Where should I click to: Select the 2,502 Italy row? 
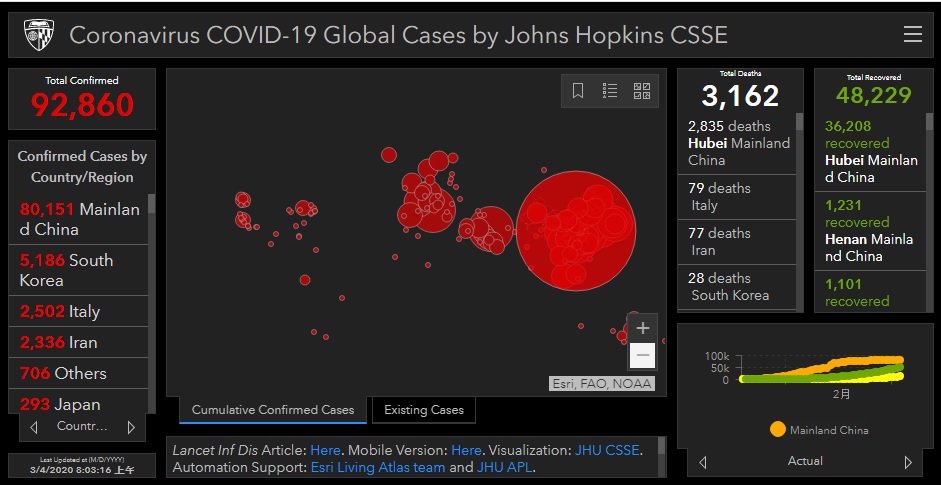click(79, 312)
